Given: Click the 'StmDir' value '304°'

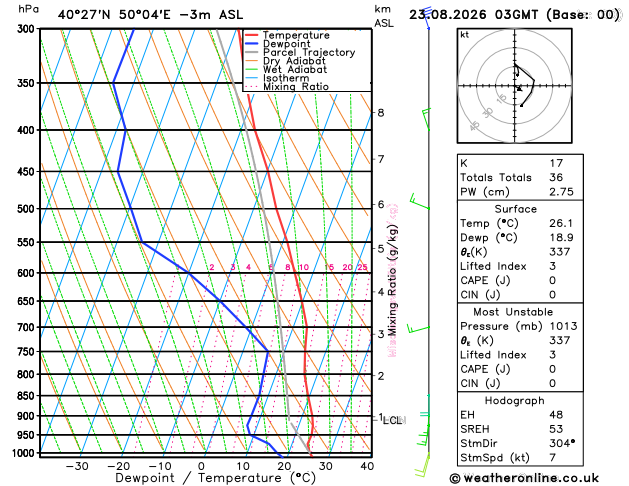Looking at the screenshot, I should (x=562, y=443).
